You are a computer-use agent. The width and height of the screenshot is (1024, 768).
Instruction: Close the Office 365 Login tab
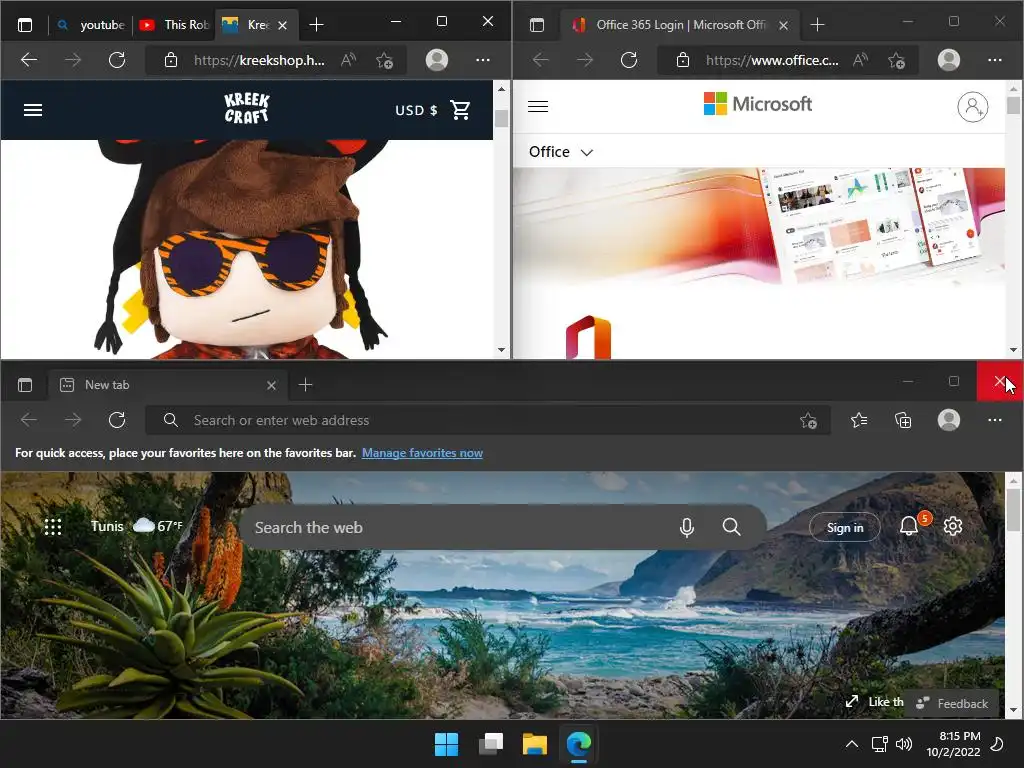[x=784, y=25]
